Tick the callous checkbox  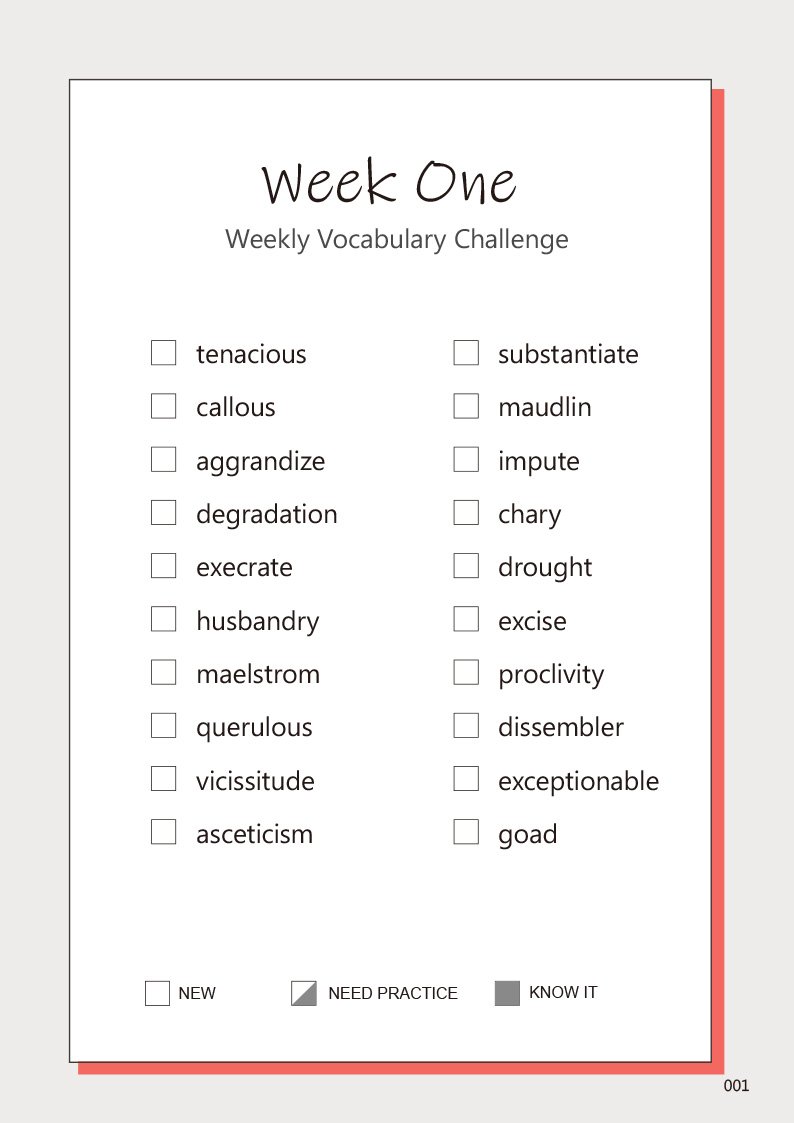pyautogui.click(x=164, y=406)
